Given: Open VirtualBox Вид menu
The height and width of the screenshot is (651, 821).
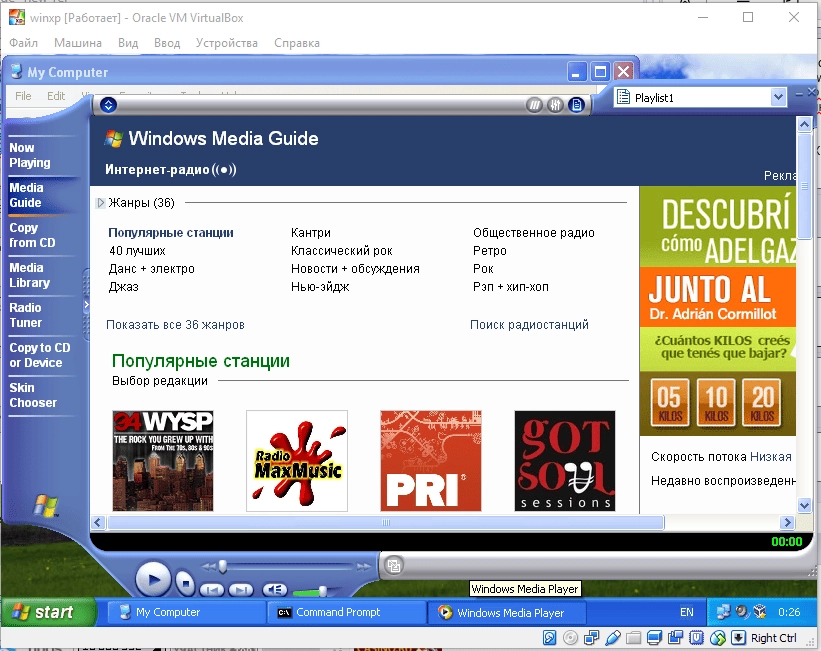Looking at the screenshot, I should click(128, 43).
